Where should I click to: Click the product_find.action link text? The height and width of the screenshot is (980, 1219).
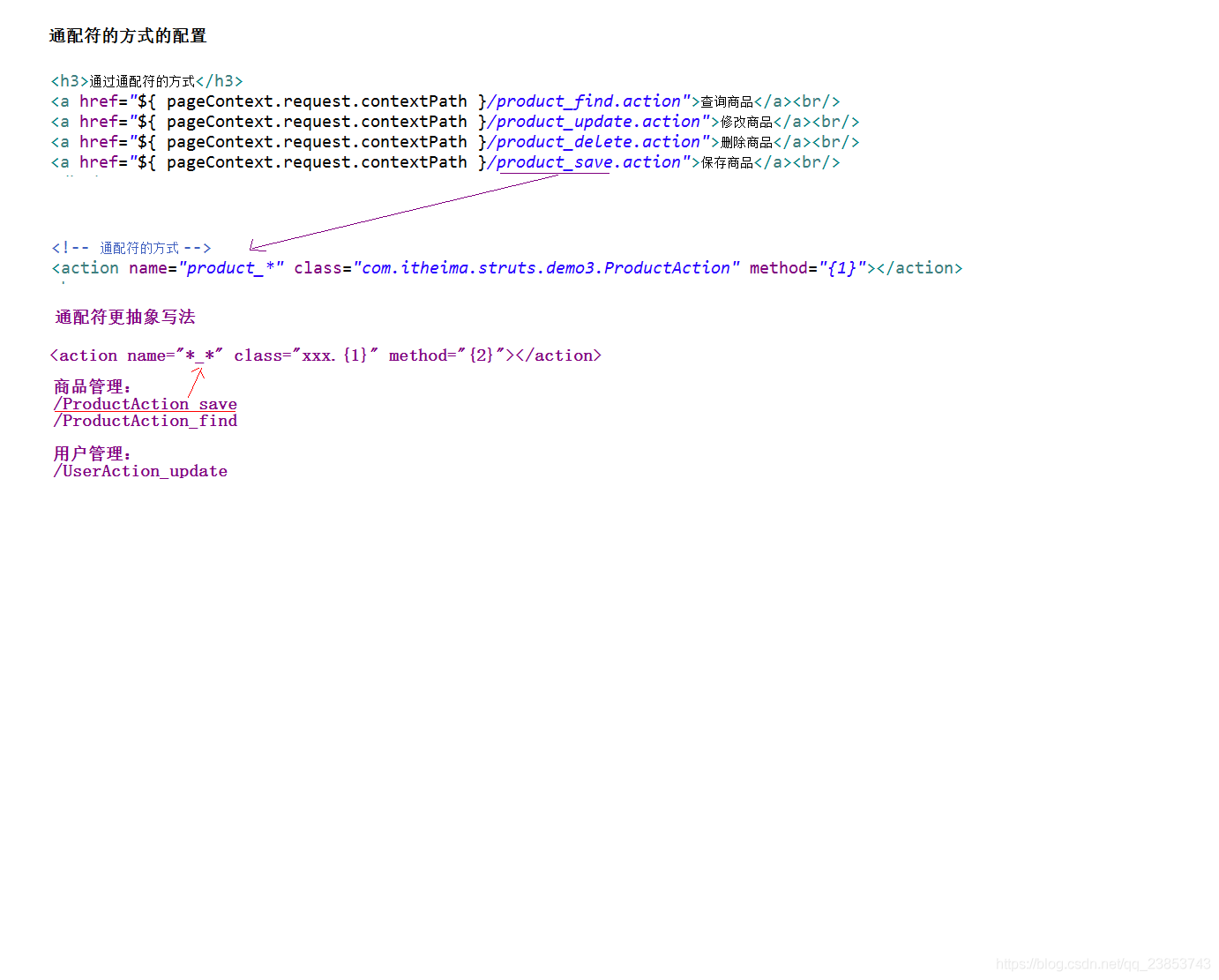(588, 101)
